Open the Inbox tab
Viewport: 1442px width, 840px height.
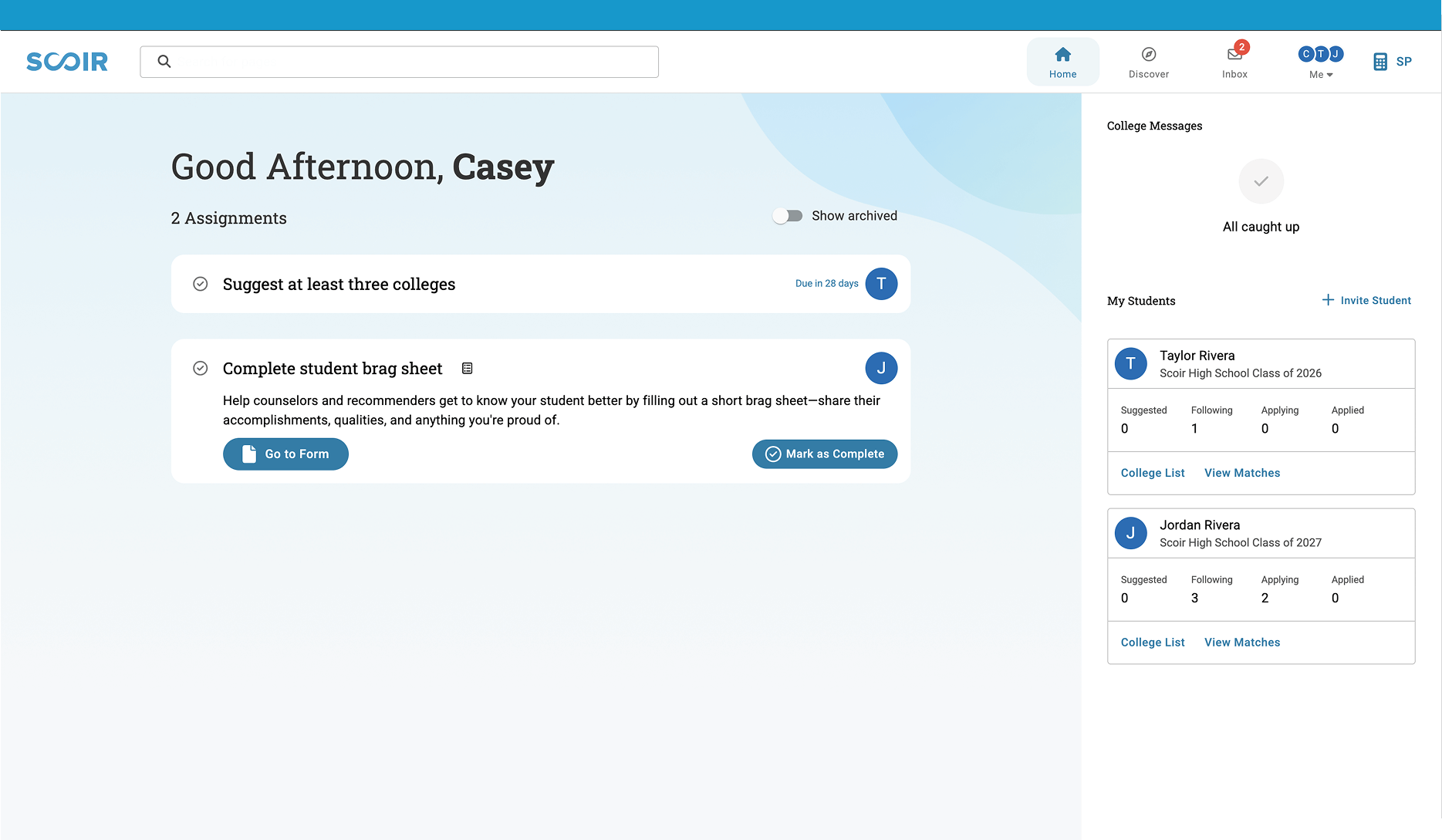pyautogui.click(x=1234, y=62)
